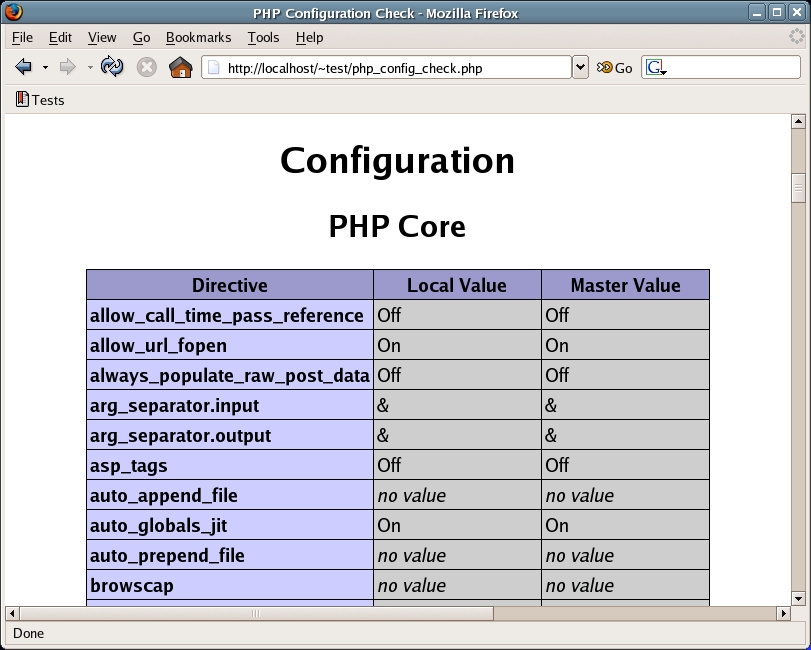Click the Back arrow navigation button
The height and width of the screenshot is (650, 811).
click(24, 67)
